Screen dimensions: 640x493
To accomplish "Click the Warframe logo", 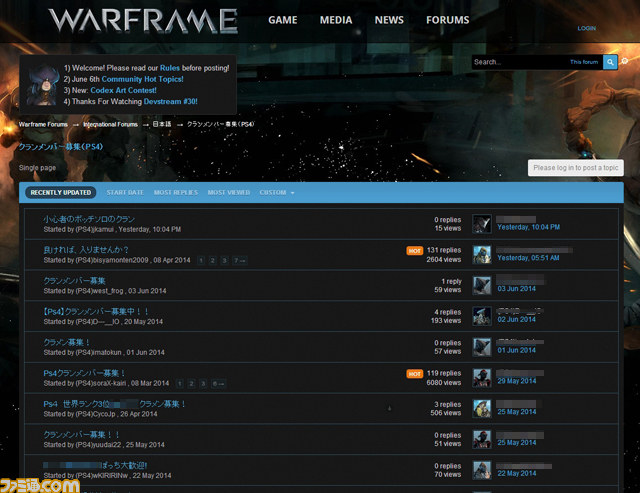I will click(143, 20).
